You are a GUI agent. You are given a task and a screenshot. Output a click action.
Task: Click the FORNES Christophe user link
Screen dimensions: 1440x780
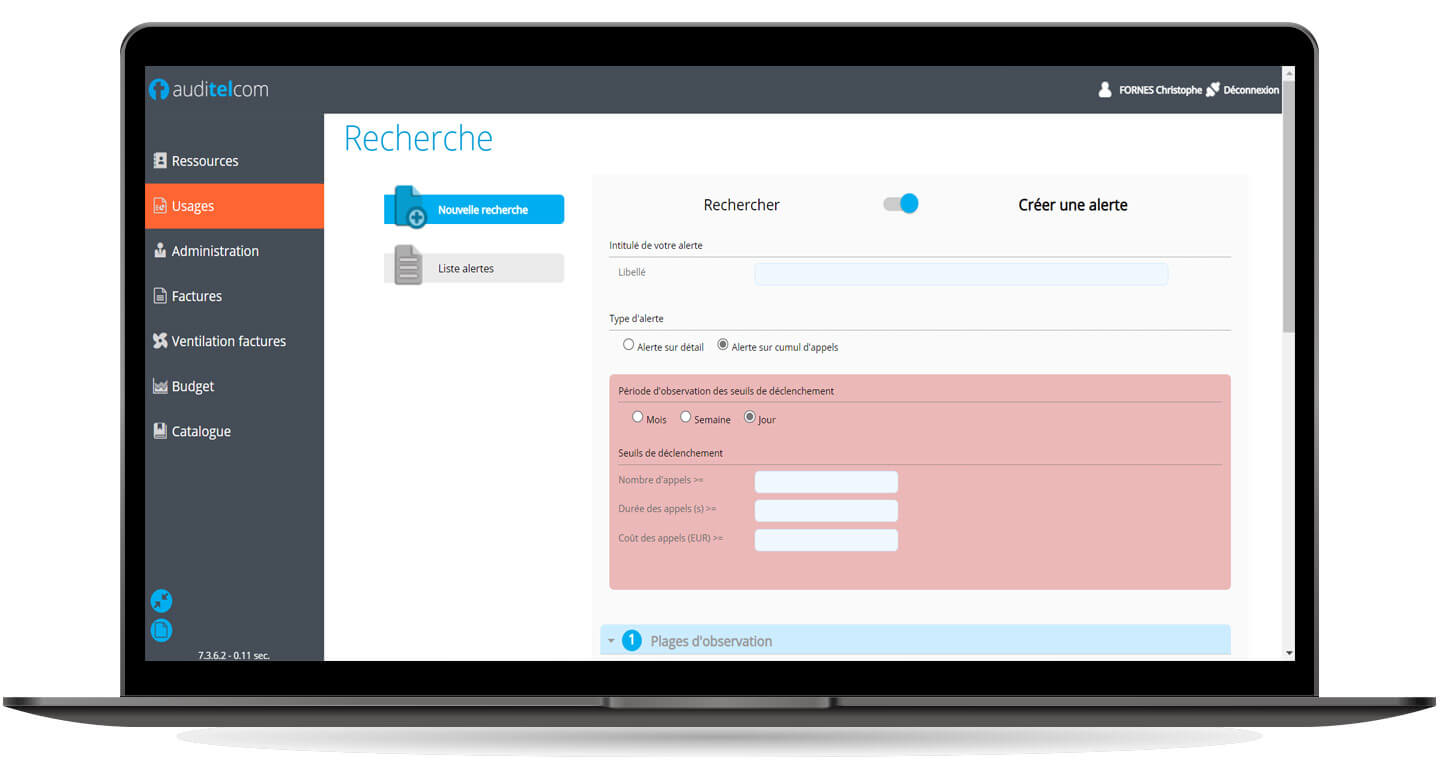coord(1159,90)
